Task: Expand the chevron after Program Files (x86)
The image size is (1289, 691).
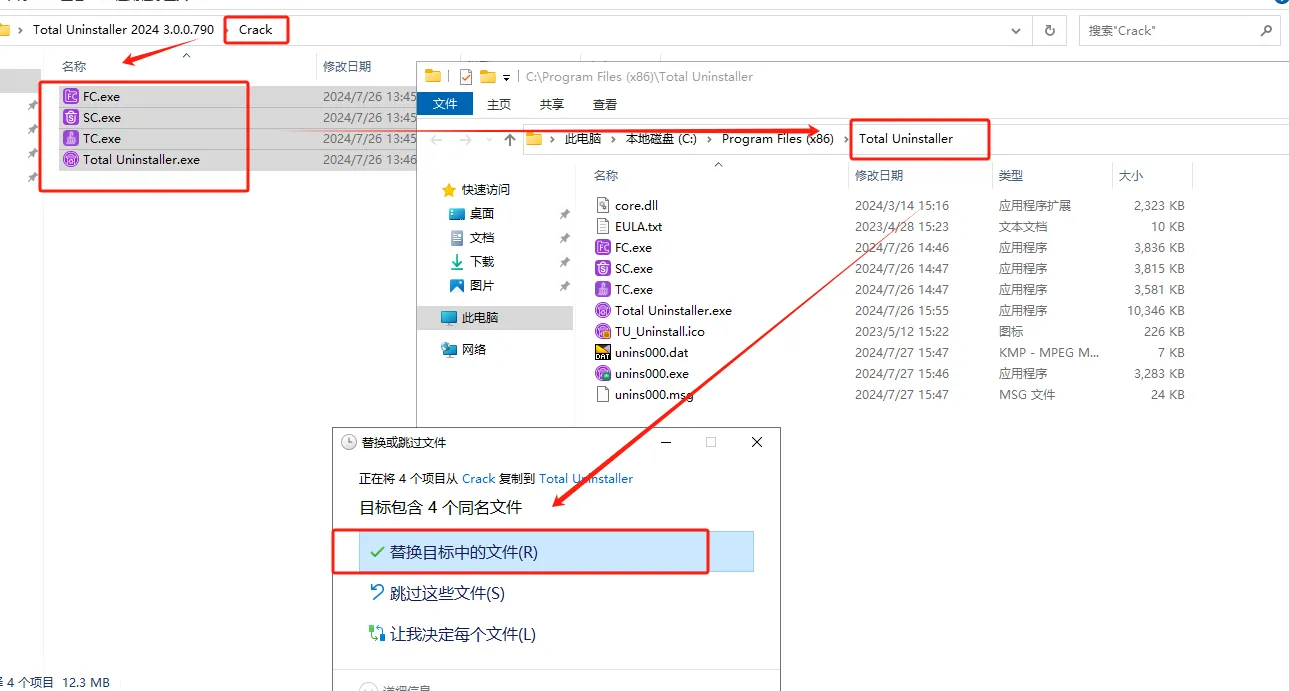Action: coord(846,139)
